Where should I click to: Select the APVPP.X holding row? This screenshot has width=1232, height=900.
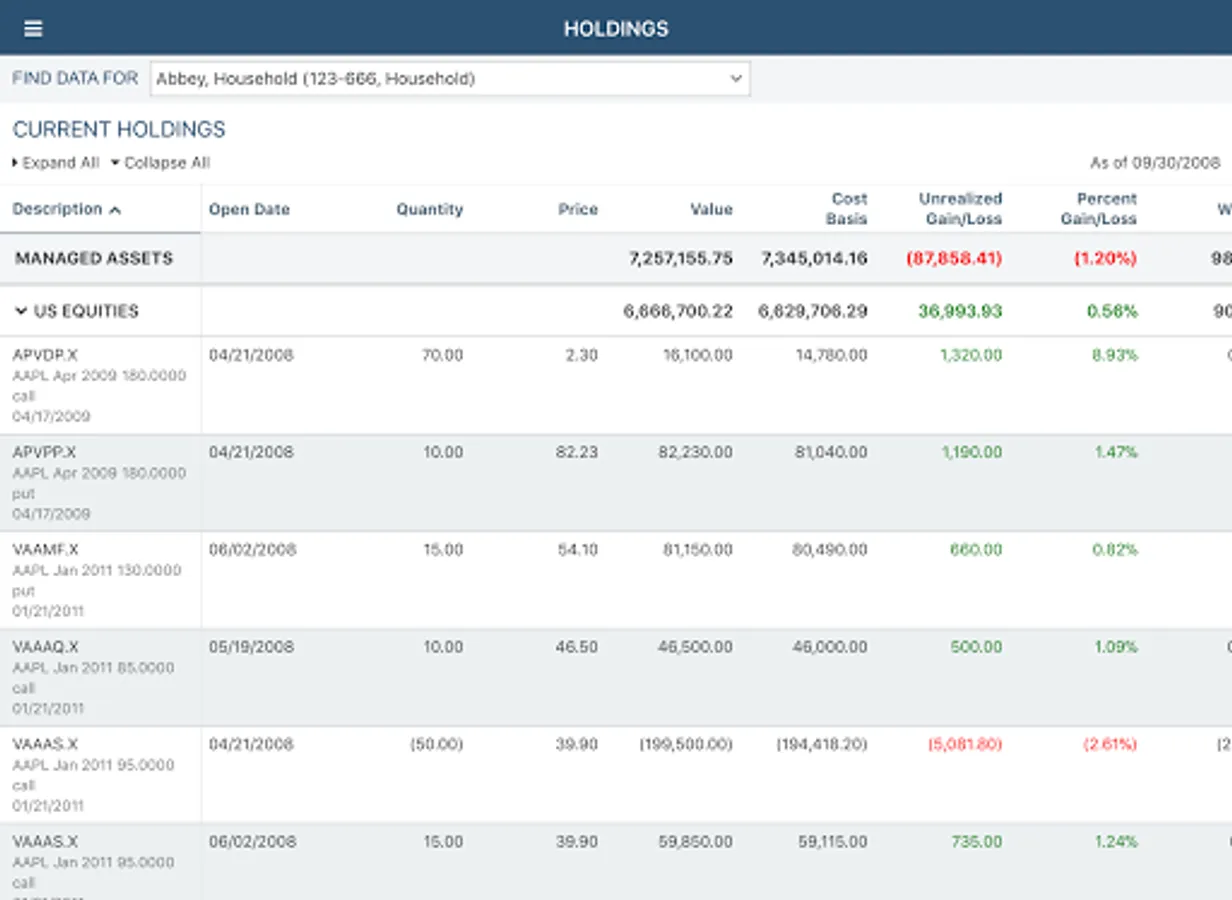coord(45,452)
